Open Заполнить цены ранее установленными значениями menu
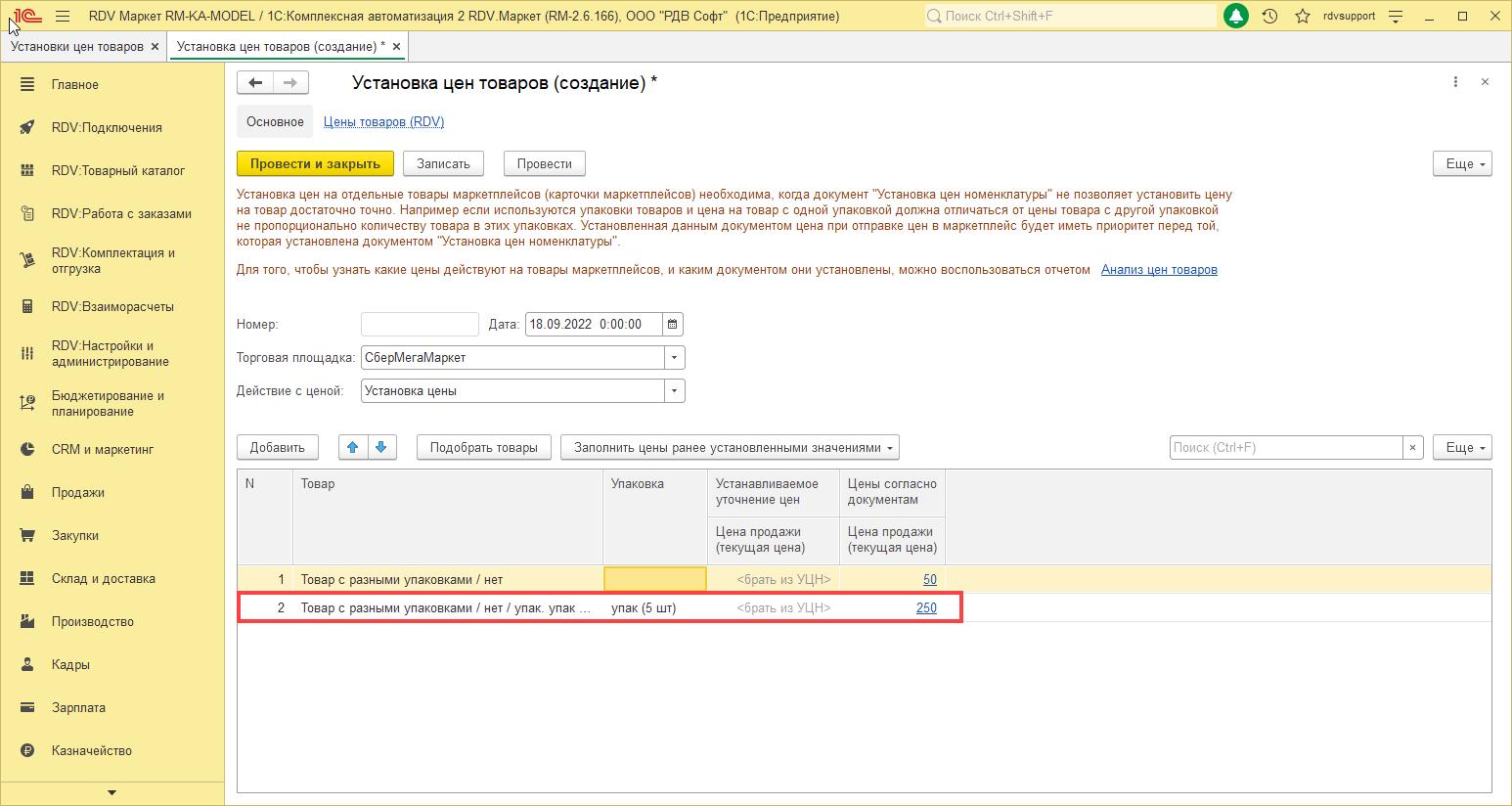The width and height of the screenshot is (1512, 806). click(730, 448)
